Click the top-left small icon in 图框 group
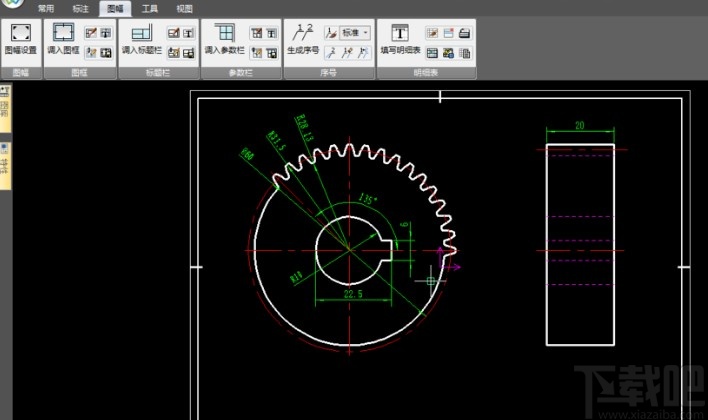This screenshot has width=708, height=420. pos(90,33)
